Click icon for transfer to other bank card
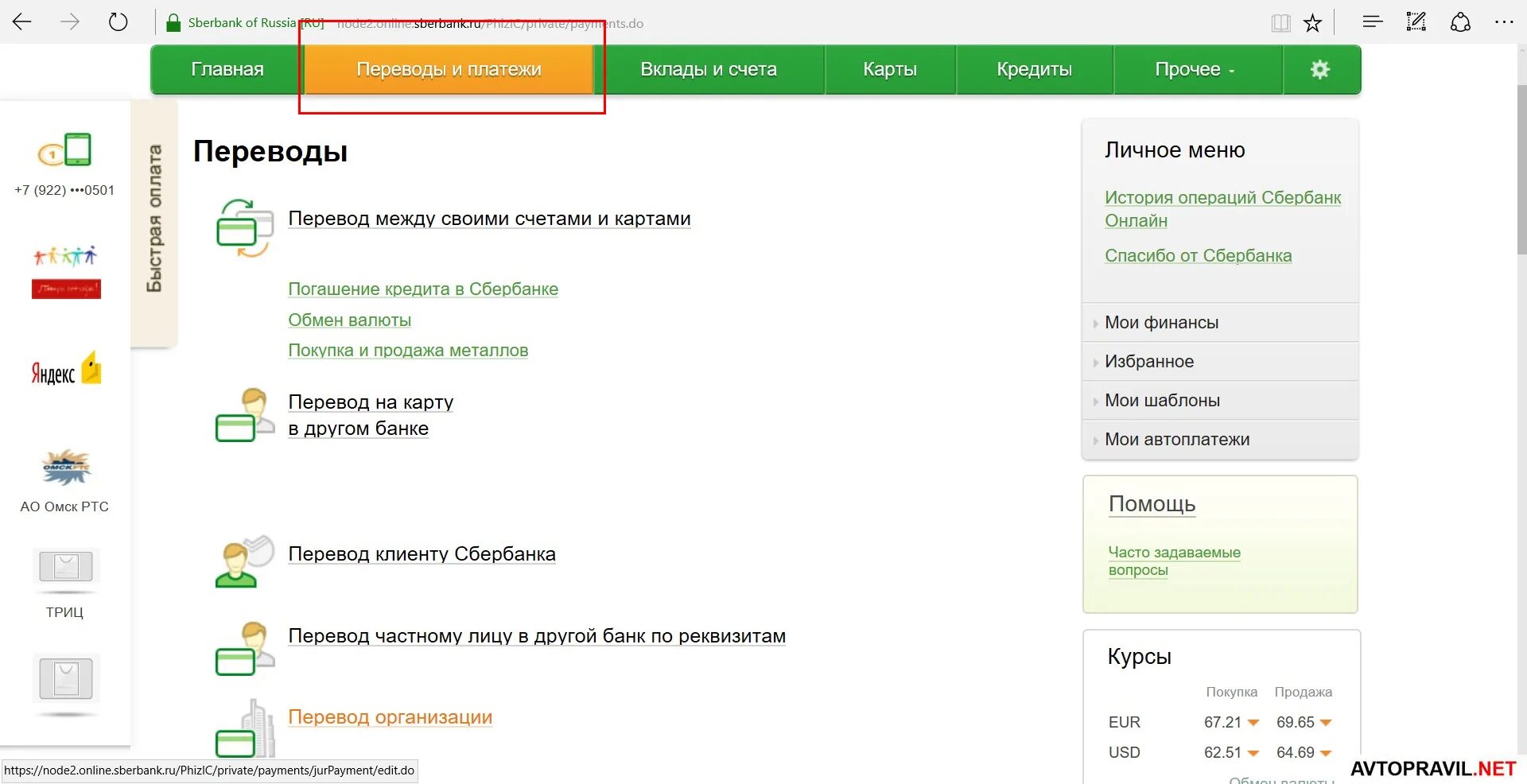This screenshot has height=784, width=1527. coord(245,415)
